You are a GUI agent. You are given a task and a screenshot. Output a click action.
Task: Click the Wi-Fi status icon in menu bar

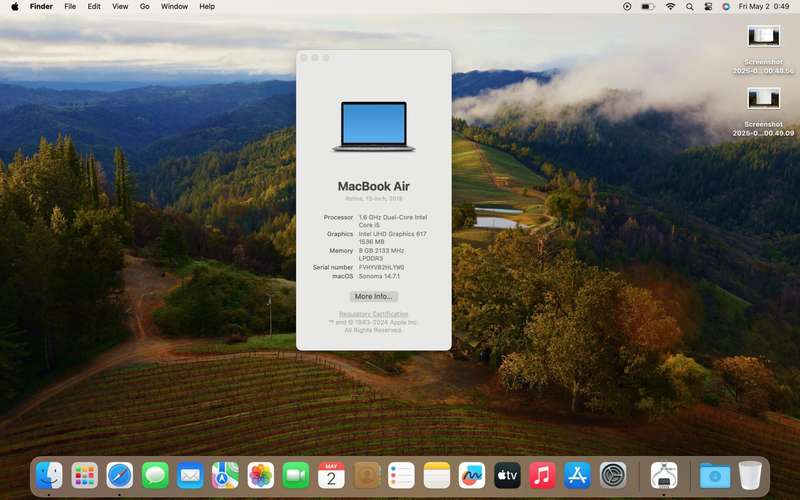670,7
